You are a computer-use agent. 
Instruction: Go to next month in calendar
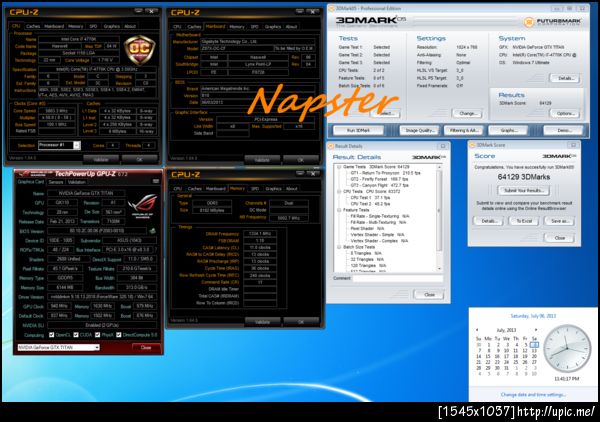coord(536,329)
